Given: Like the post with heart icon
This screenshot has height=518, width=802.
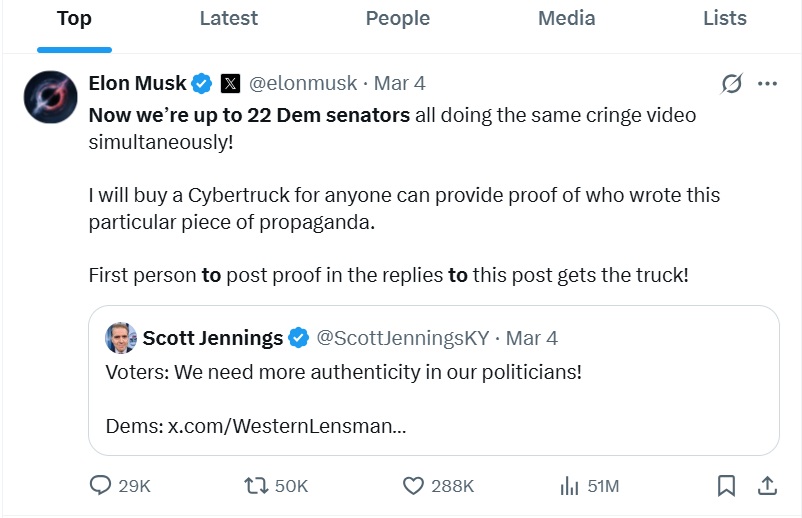Looking at the screenshot, I should click(x=414, y=486).
